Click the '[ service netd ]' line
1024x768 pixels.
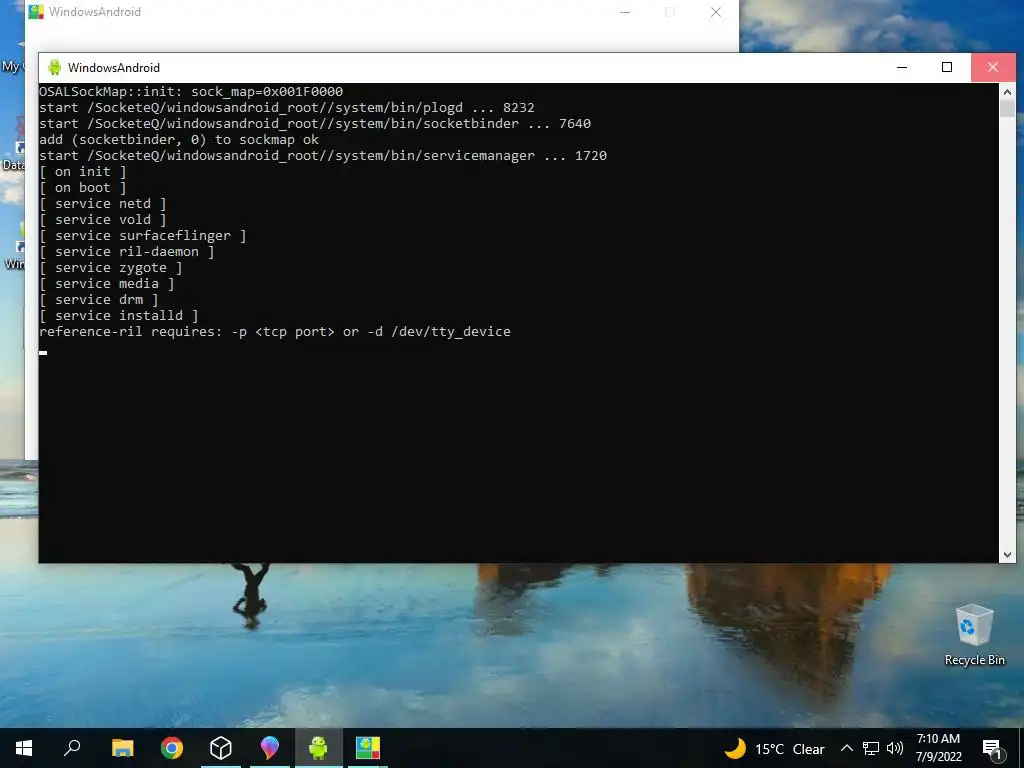(103, 204)
